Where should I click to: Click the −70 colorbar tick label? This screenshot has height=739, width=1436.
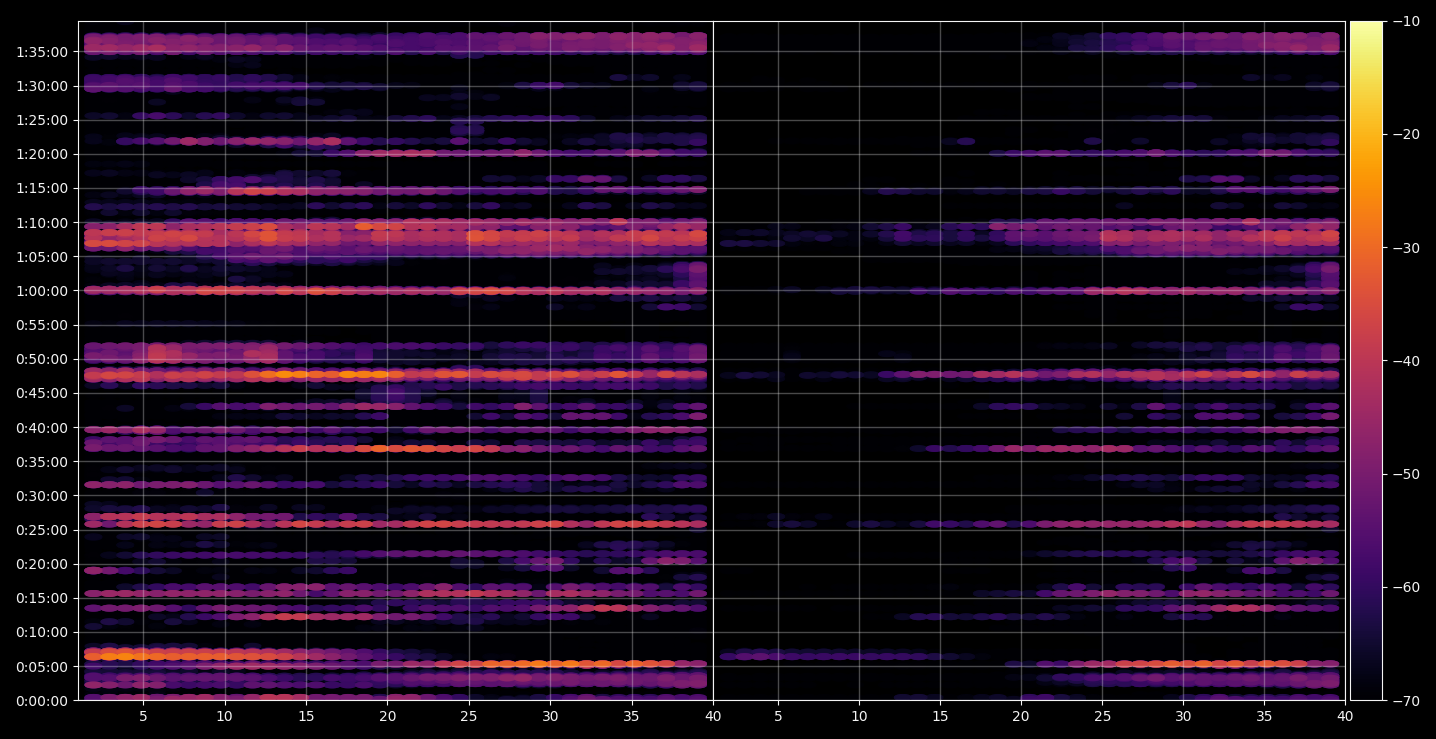pyautogui.click(x=1406, y=700)
